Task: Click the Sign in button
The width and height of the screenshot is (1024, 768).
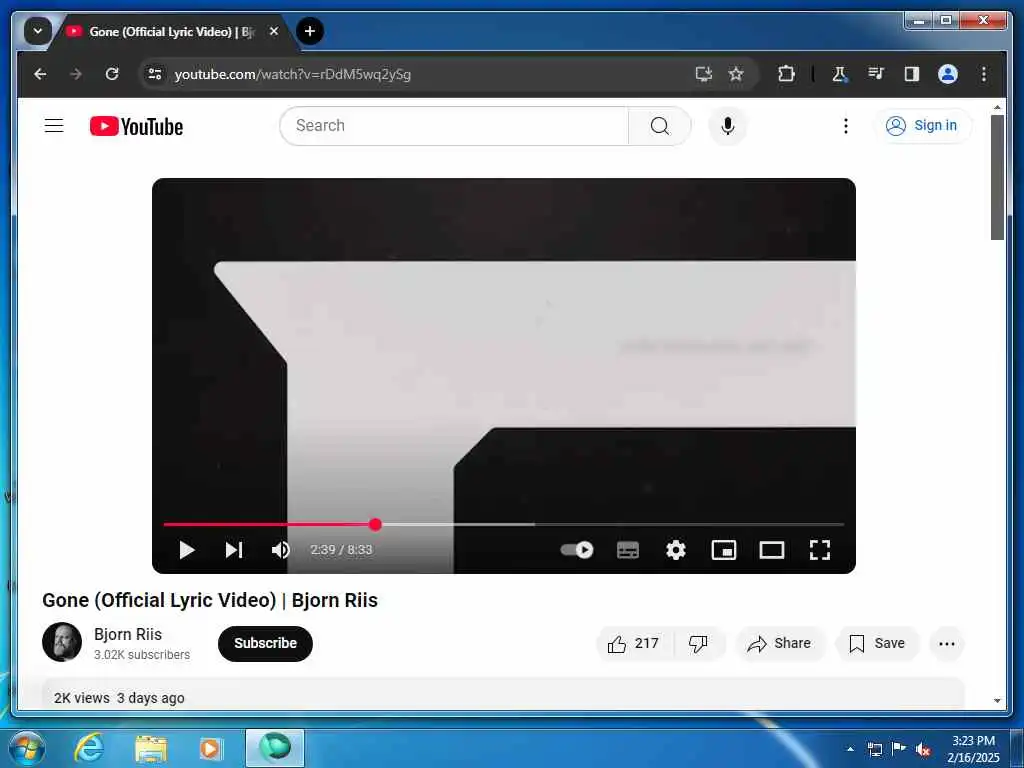Action: pyautogui.click(x=922, y=125)
